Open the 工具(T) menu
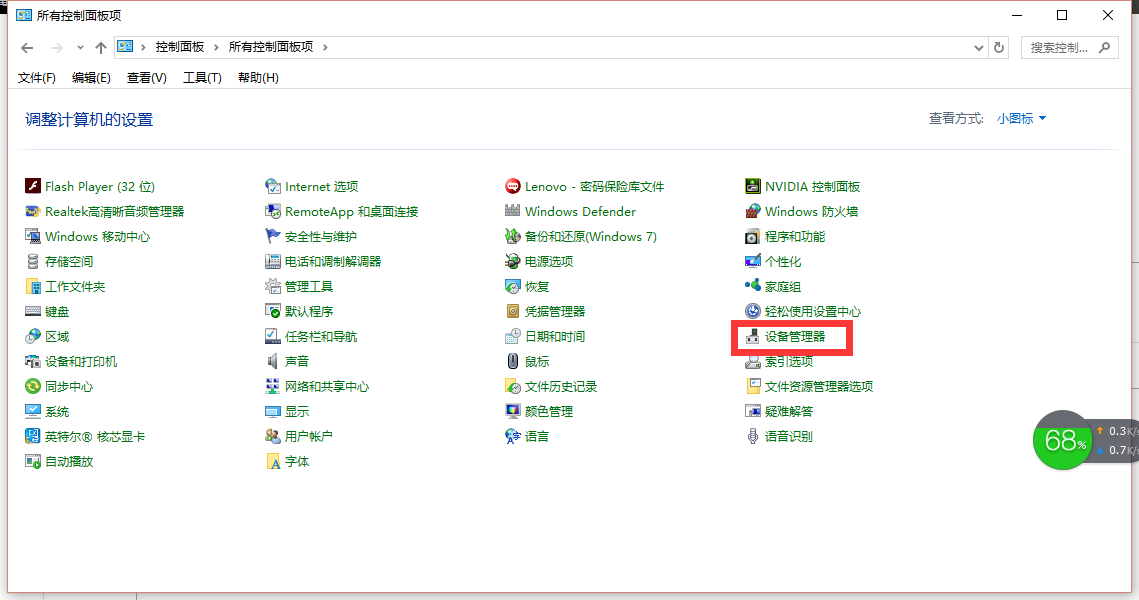Screen dimensions: 1139x600 (x=202, y=78)
